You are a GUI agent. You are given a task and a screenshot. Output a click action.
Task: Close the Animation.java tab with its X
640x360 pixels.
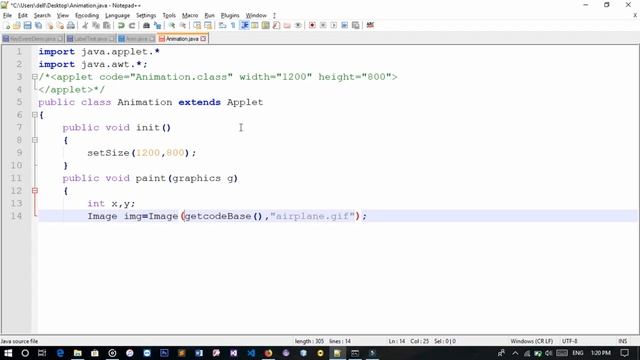pos(203,39)
